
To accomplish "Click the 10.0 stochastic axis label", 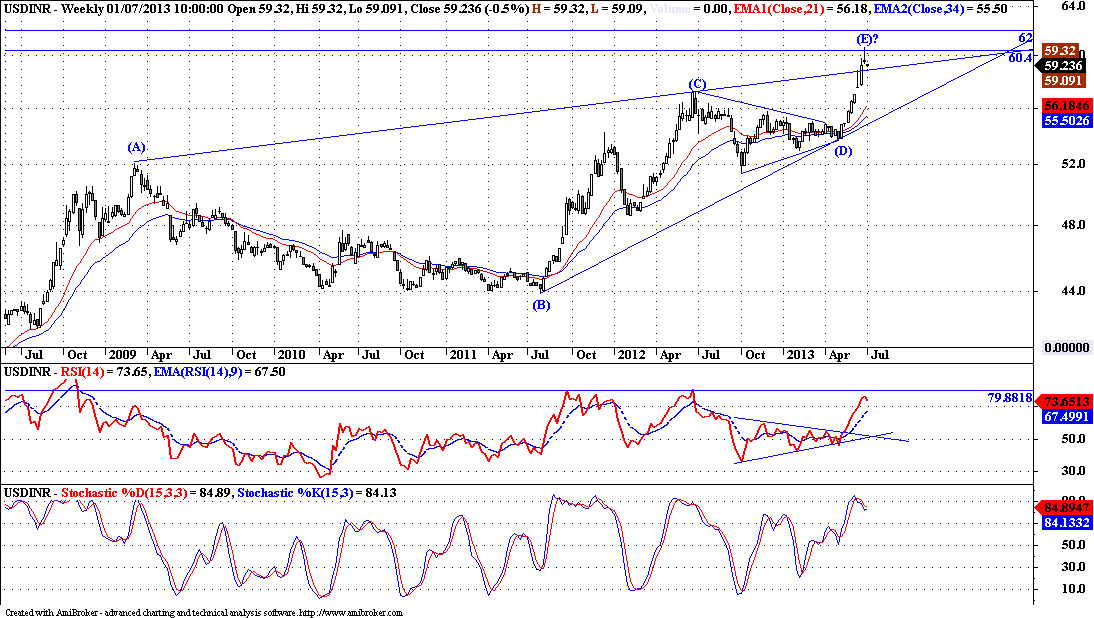I will pyautogui.click(x=1073, y=589).
